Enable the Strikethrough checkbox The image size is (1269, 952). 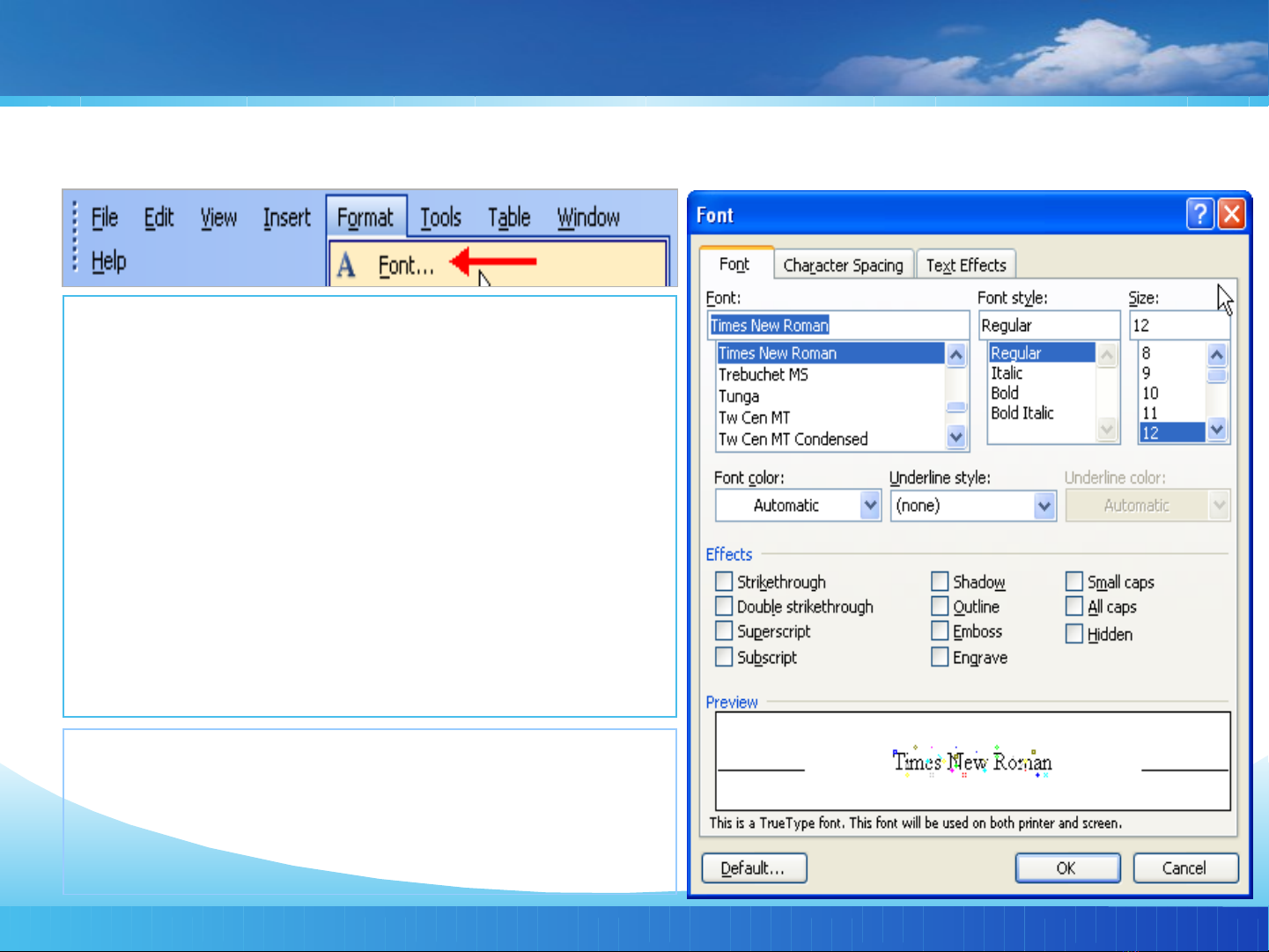point(724,582)
